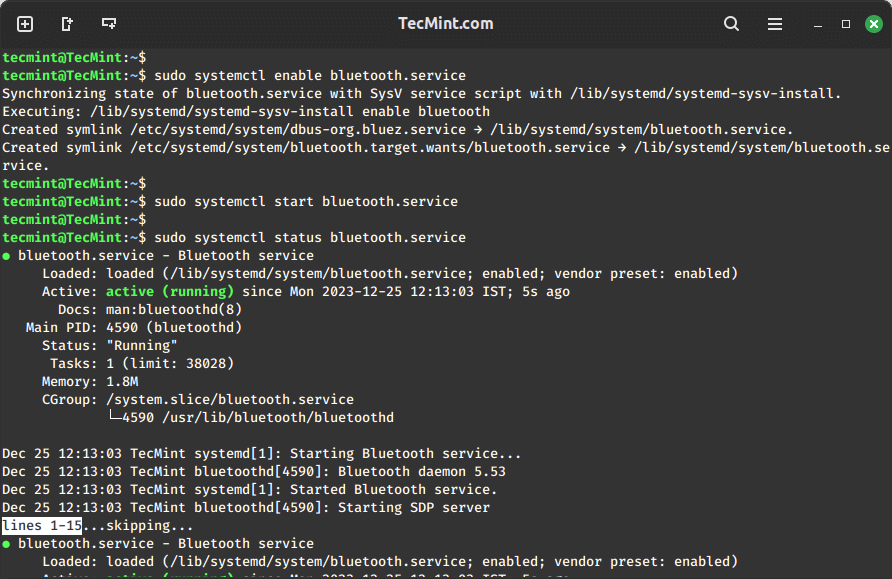Click the TecMint.com window title

click(445, 22)
